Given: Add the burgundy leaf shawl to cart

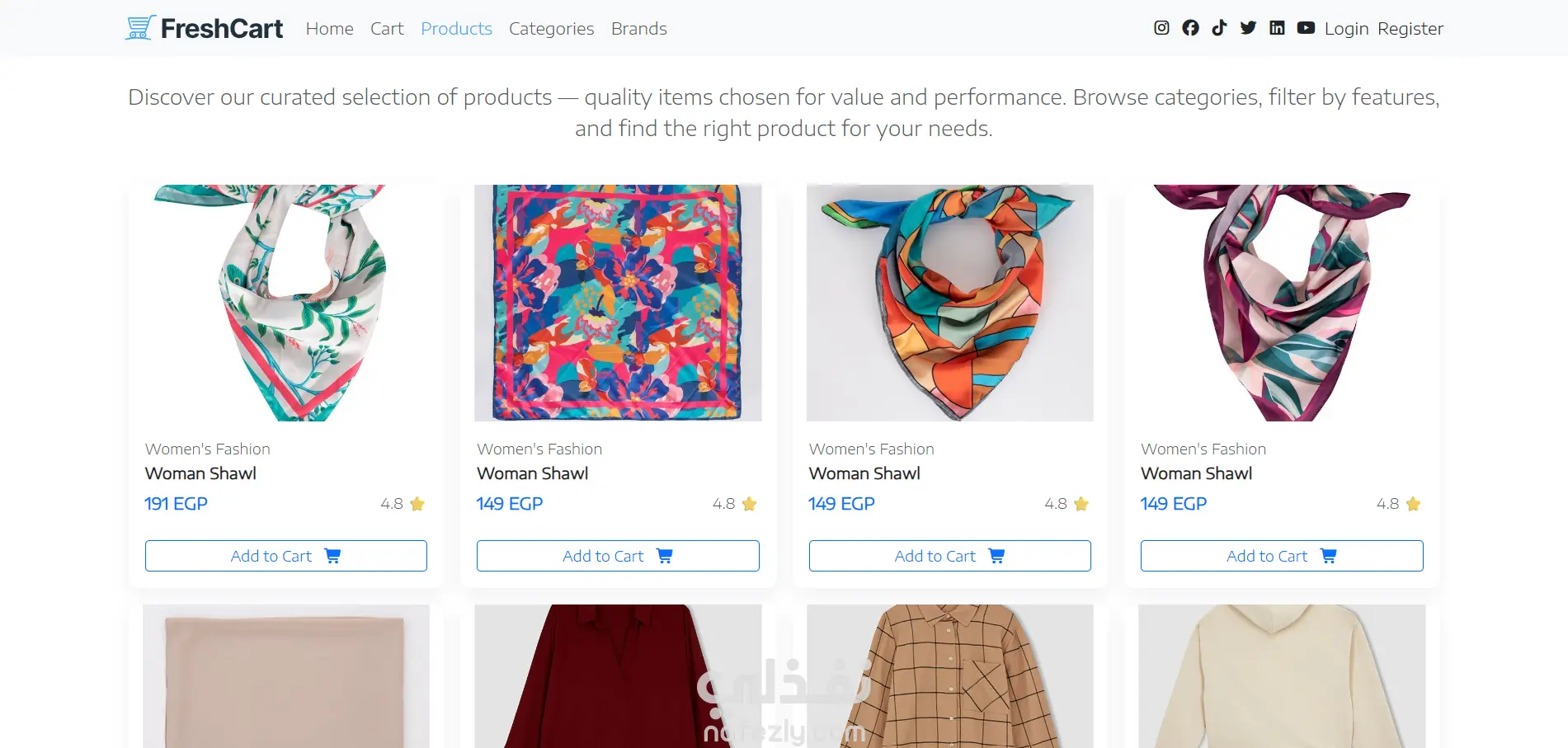Looking at the screenshot, I should coord(1282,556).
